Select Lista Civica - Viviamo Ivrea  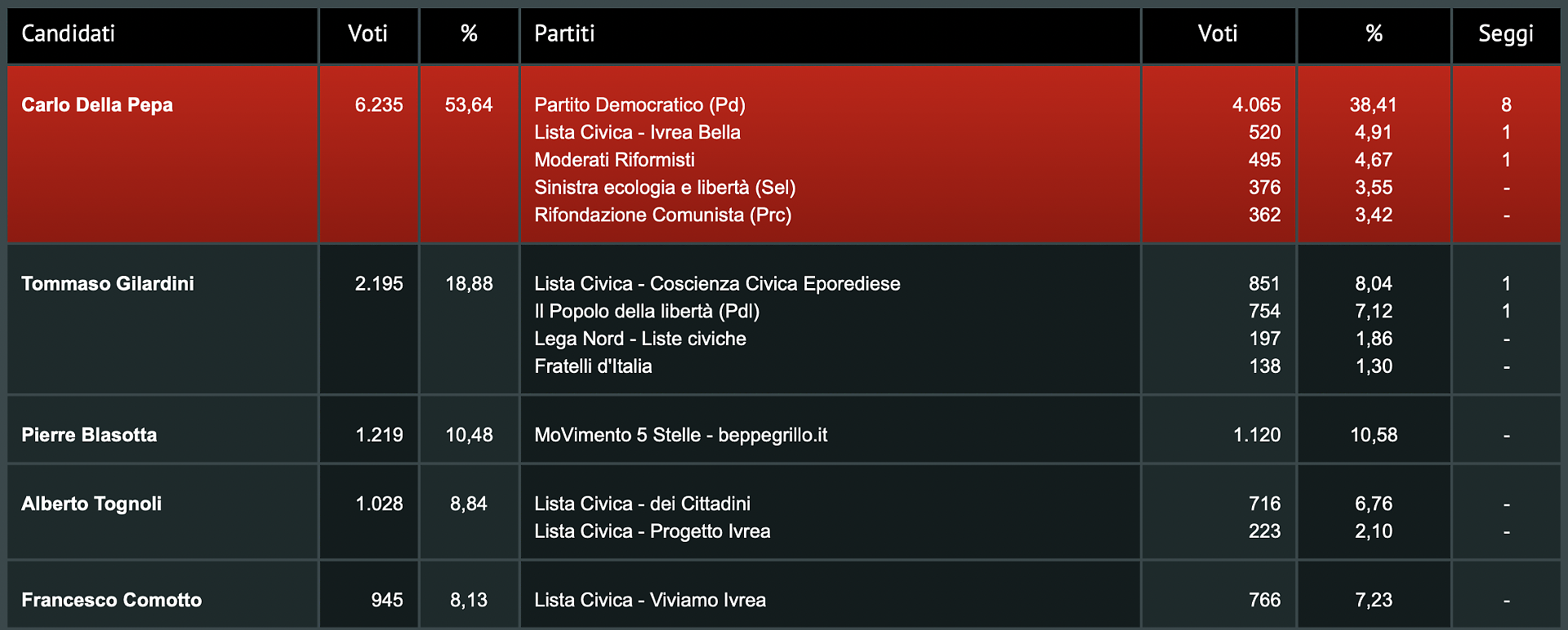(x=650, y=601)
